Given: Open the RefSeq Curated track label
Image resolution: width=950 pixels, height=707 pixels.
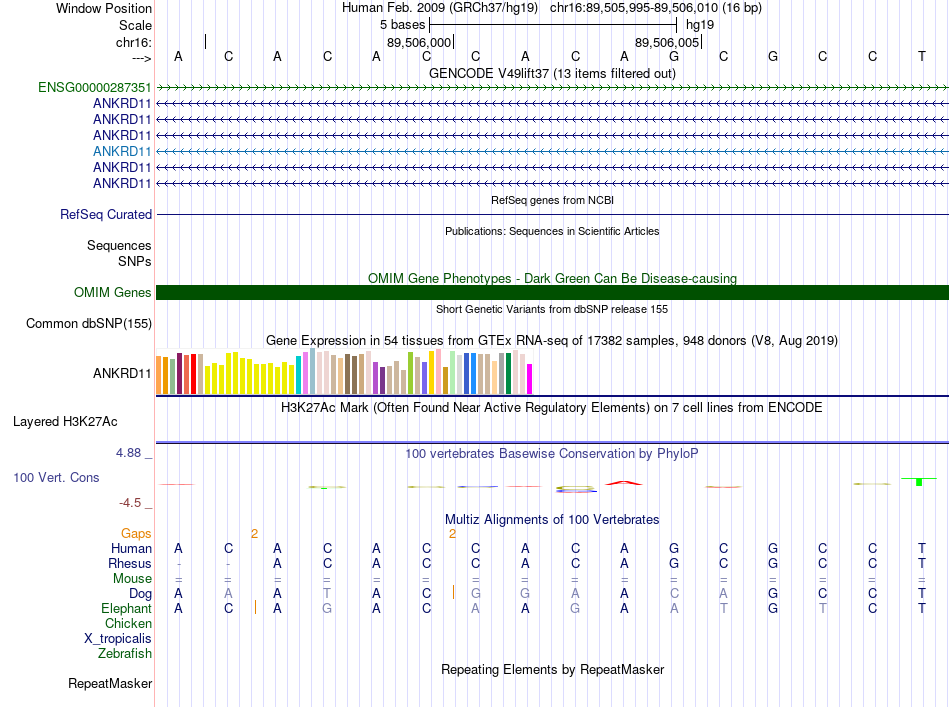Looking at the screenshot, I should [106, 214].
